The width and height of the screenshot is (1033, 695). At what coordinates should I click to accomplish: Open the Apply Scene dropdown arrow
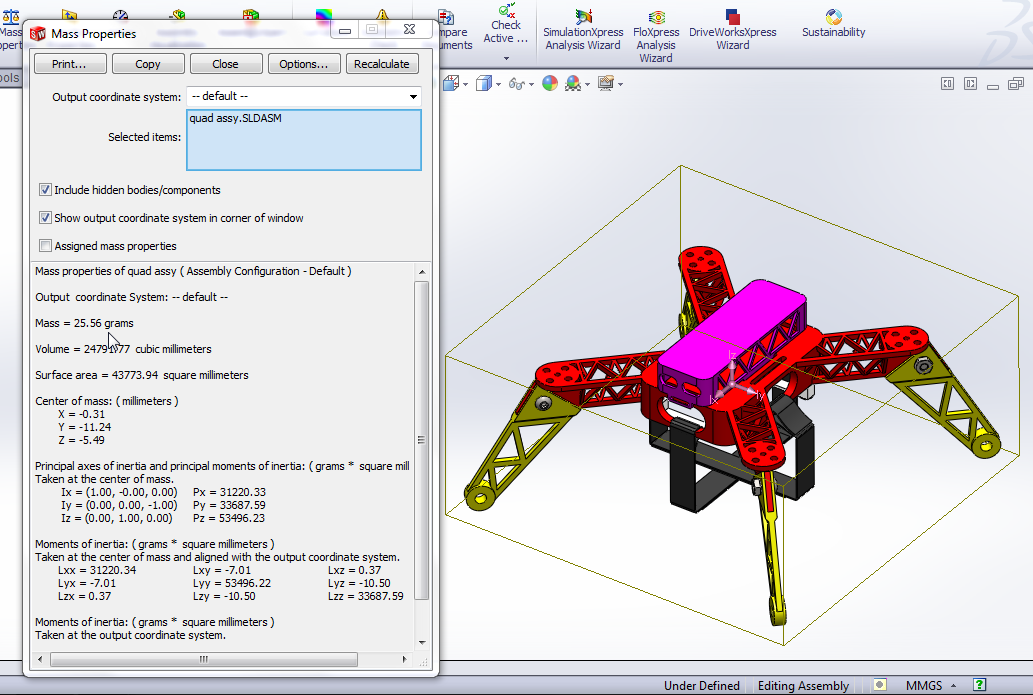pyautogui.click(x=588, y=84)
